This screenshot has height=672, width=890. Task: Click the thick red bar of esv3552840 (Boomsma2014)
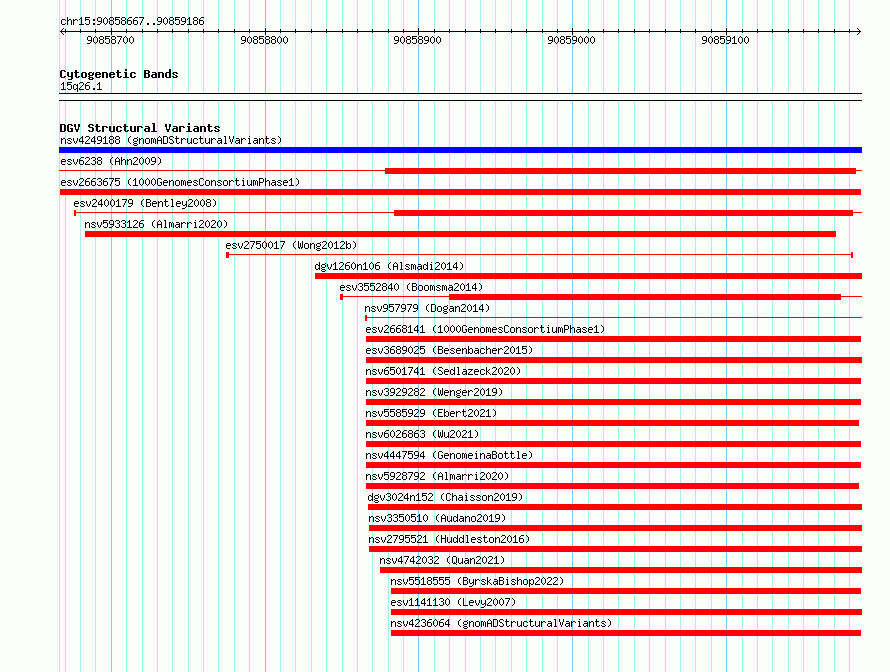pos(645,297)
